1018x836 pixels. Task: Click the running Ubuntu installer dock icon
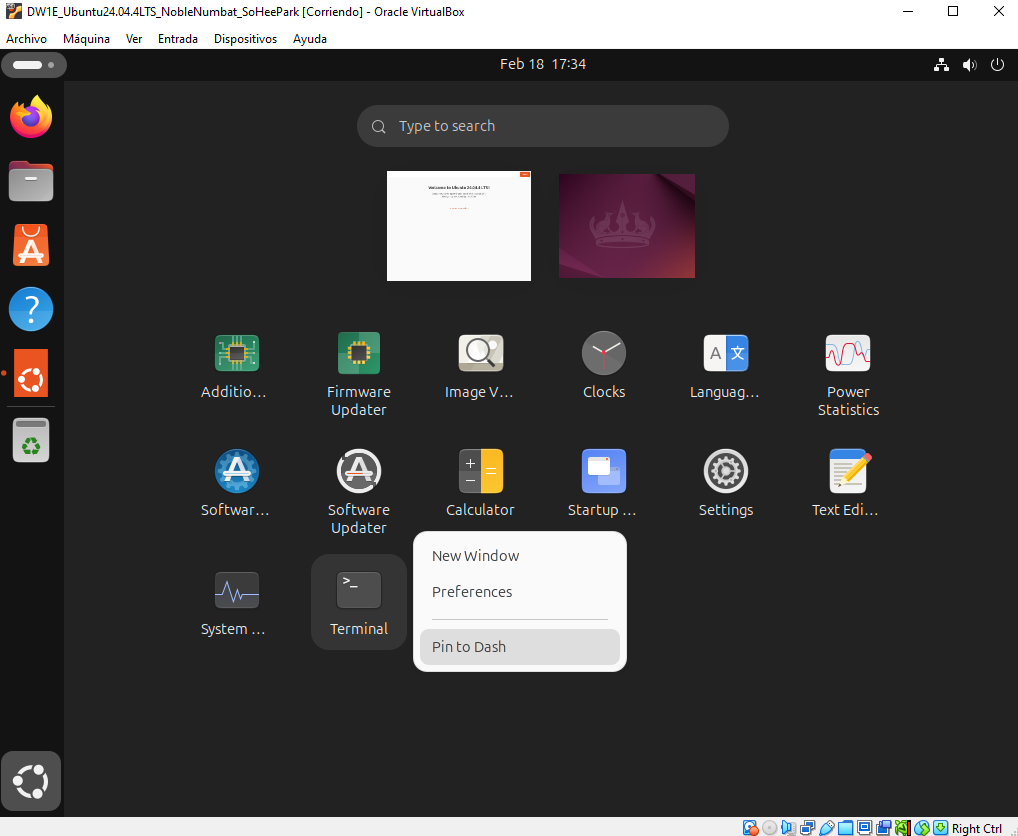[x=31, y=373]
